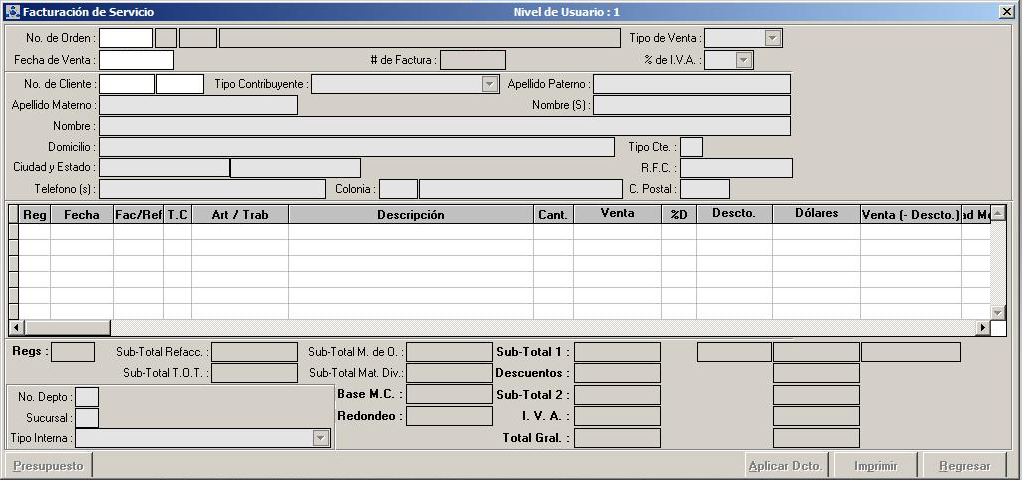Open the Tipo de Venta dropdown

772,38
